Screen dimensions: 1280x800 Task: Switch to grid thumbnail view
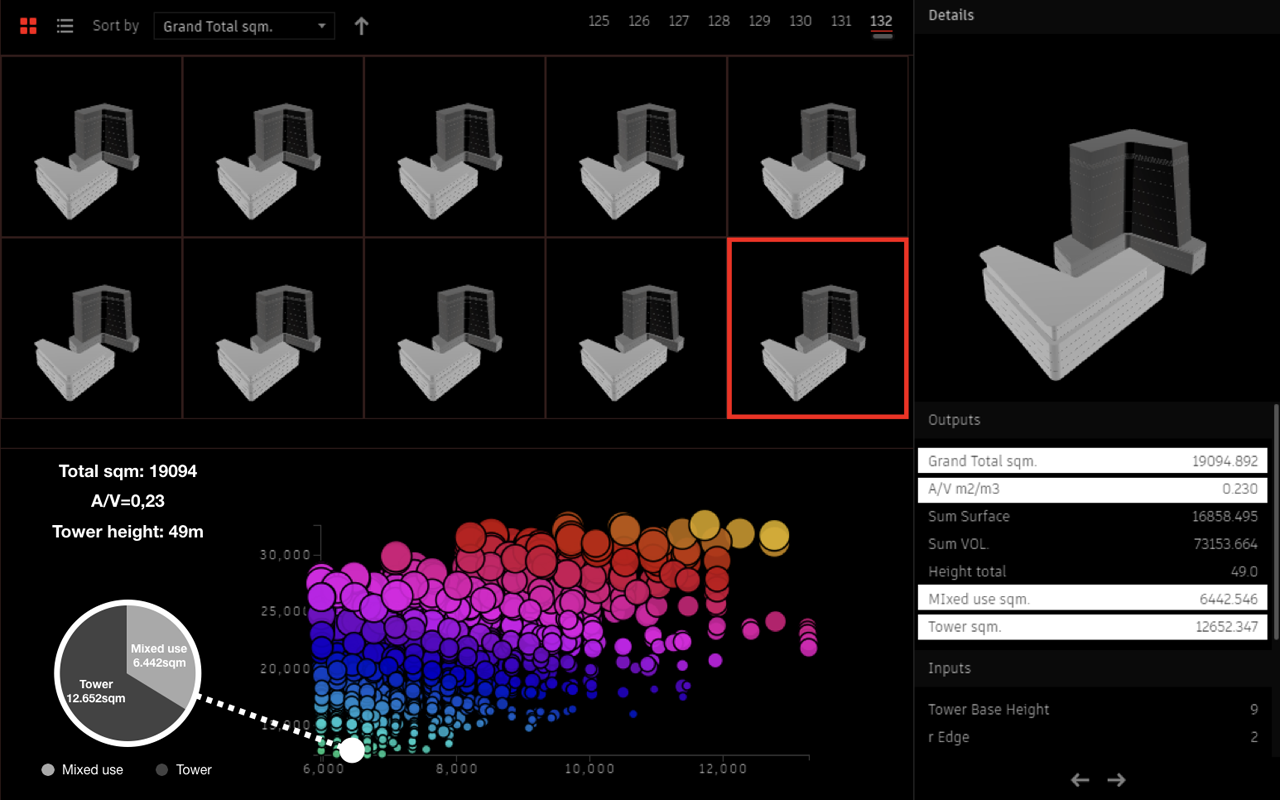pos(29,26)
